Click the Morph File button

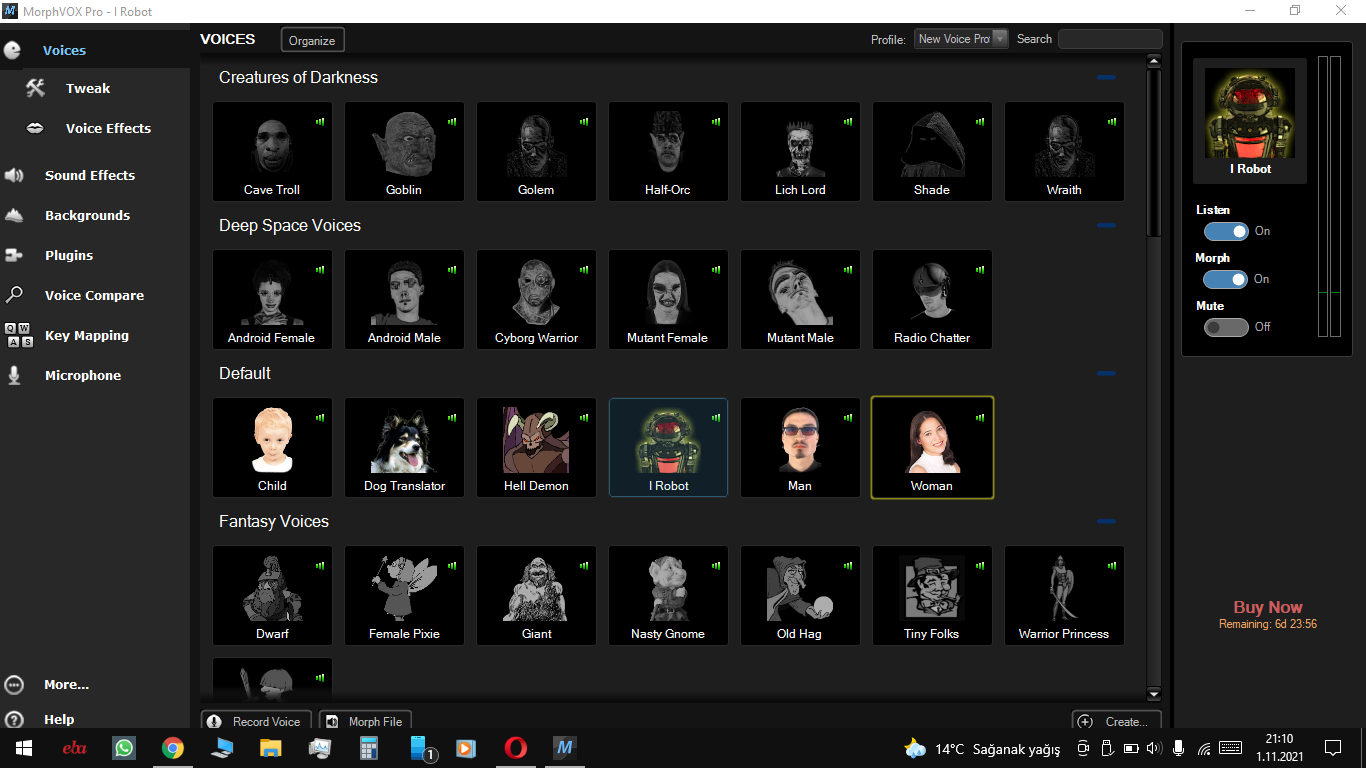(365, 721)
